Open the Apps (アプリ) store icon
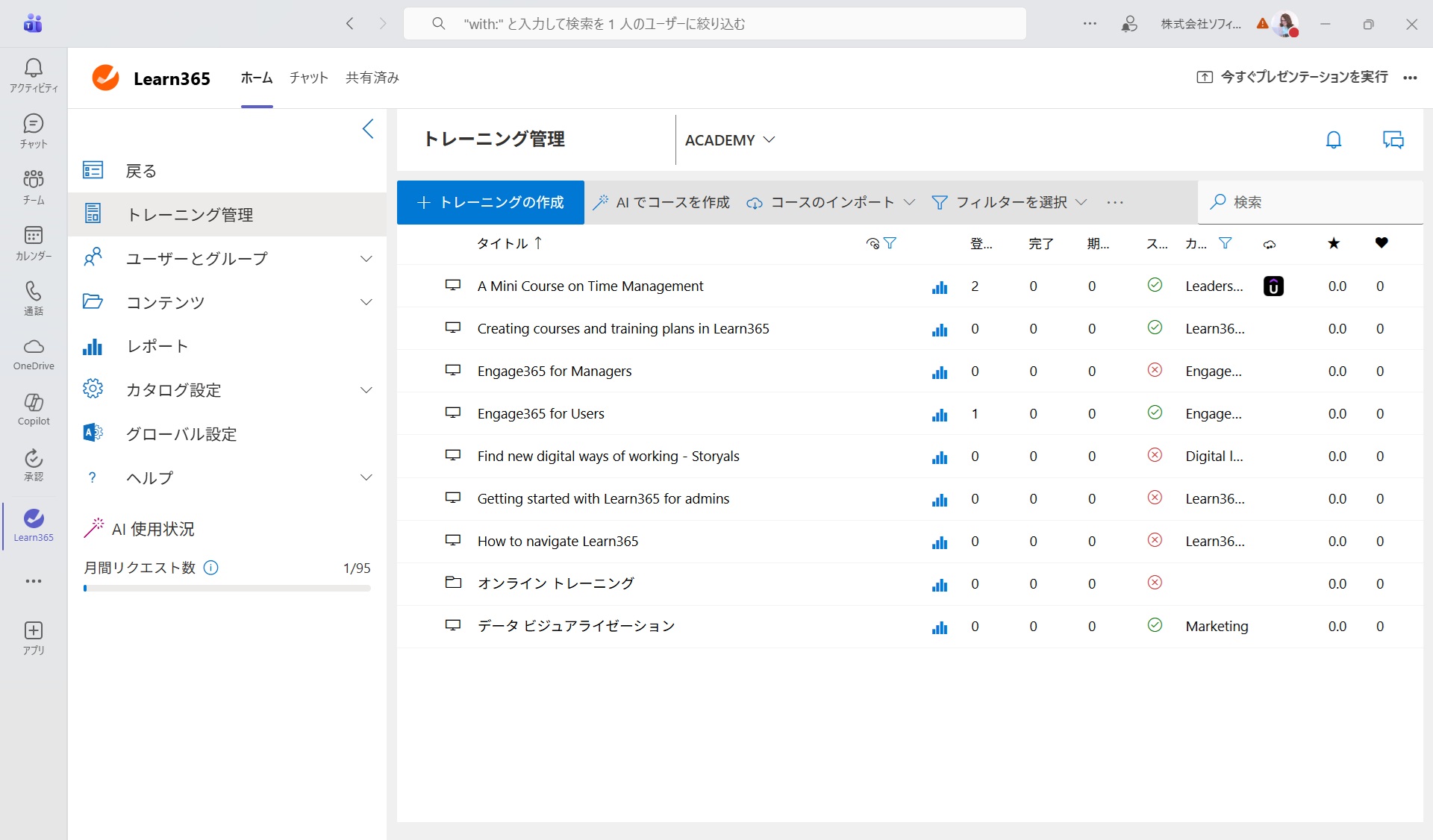 coord(34,639)
